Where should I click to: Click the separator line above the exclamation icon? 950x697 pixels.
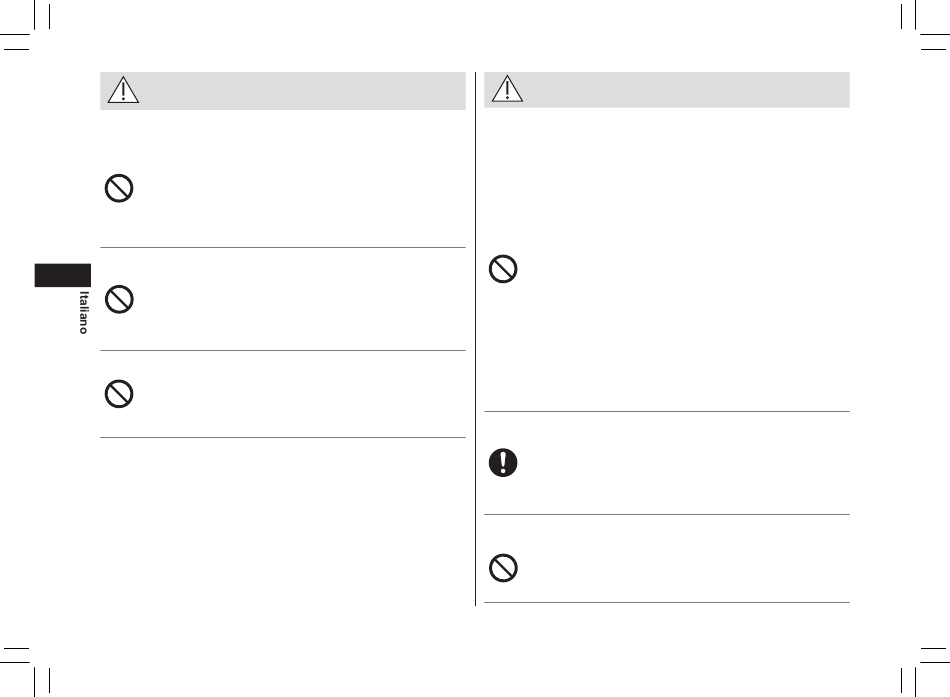[667, 411]
